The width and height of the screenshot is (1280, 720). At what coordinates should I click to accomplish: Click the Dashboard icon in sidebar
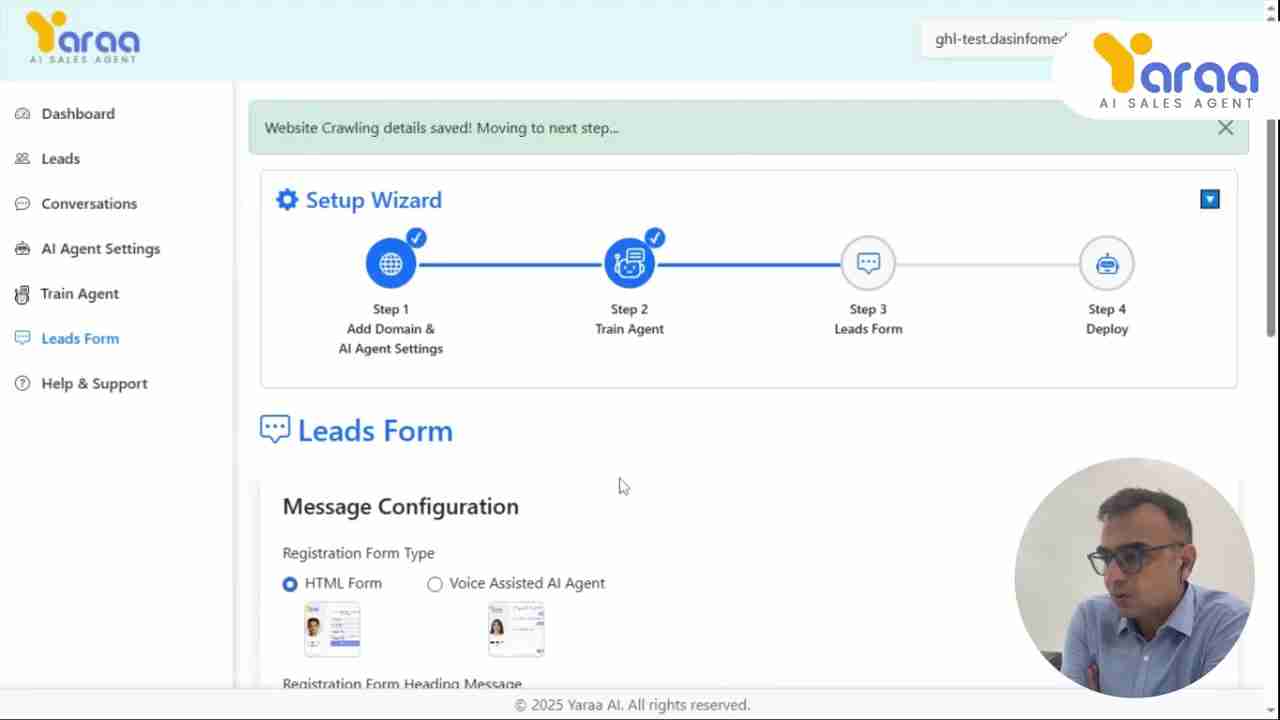click(x=22, y=114)
